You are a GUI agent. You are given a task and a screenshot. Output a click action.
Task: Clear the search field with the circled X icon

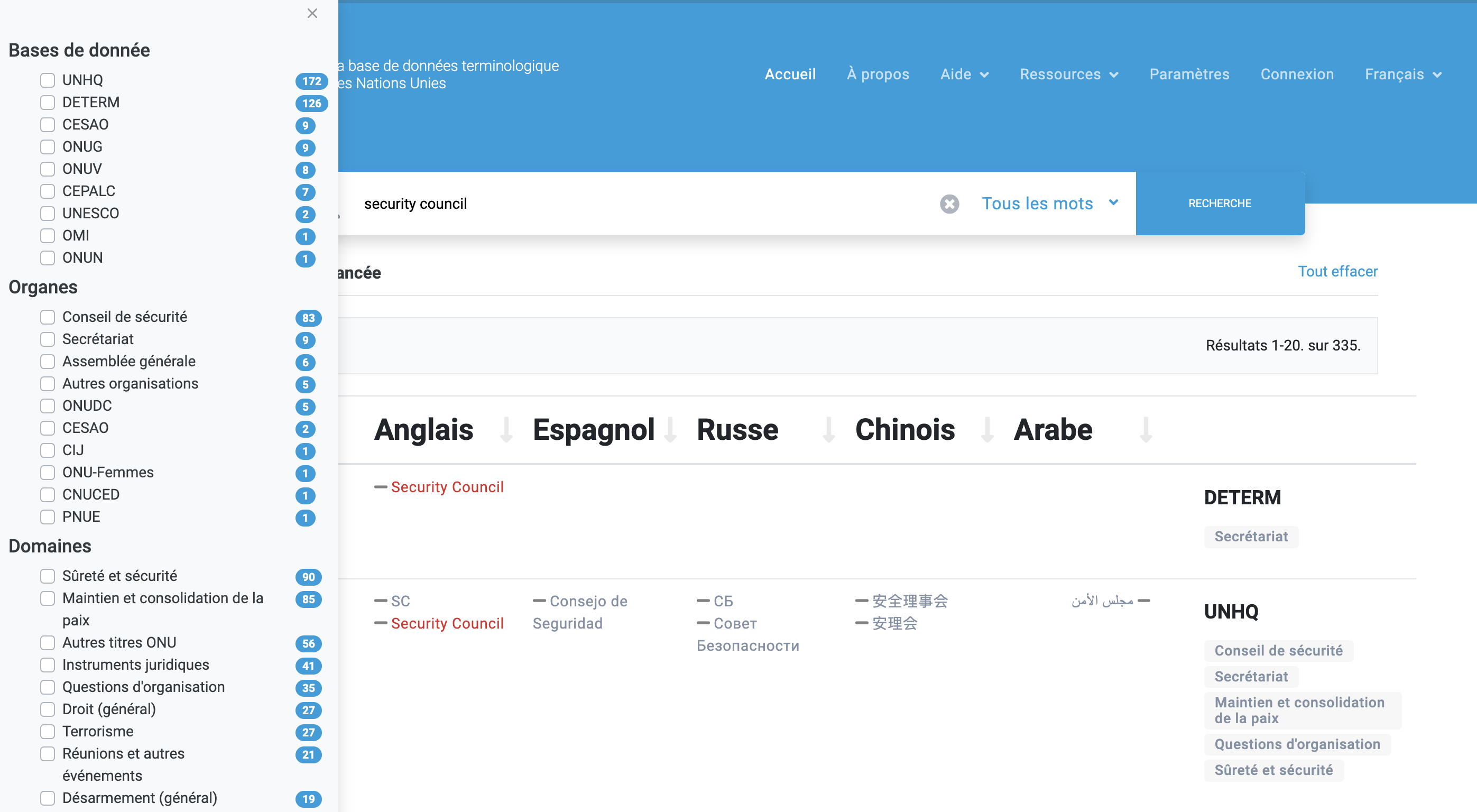click(x=949, y=204)
